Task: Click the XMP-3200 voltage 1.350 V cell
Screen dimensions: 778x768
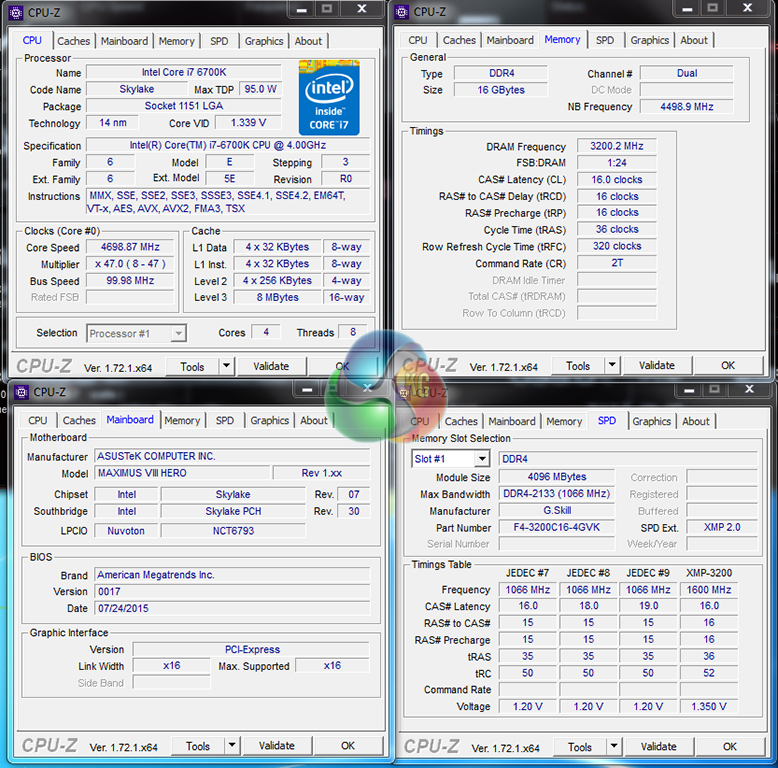Action: 709,706
